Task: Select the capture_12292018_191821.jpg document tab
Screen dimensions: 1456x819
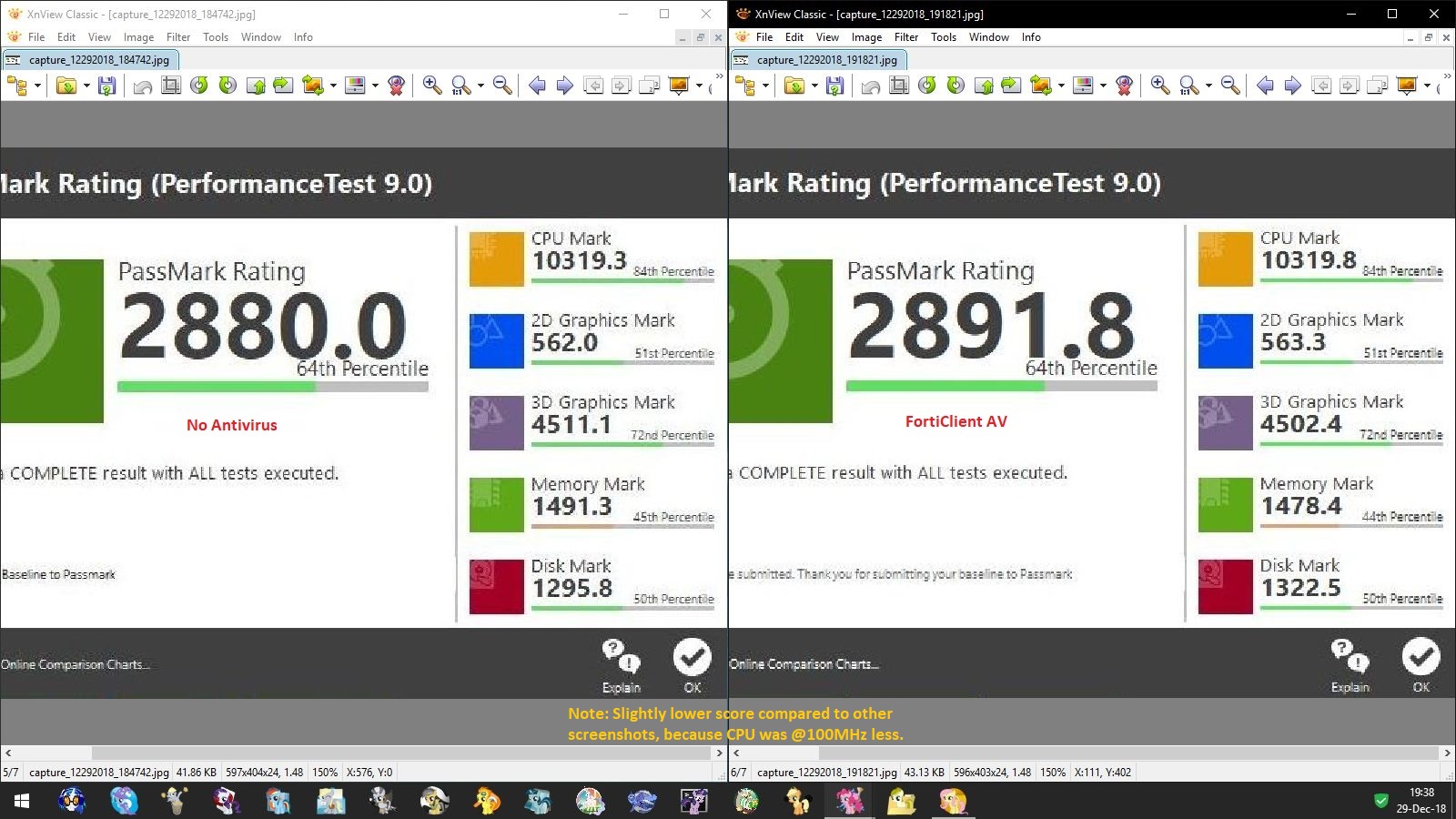Action: 818,60
